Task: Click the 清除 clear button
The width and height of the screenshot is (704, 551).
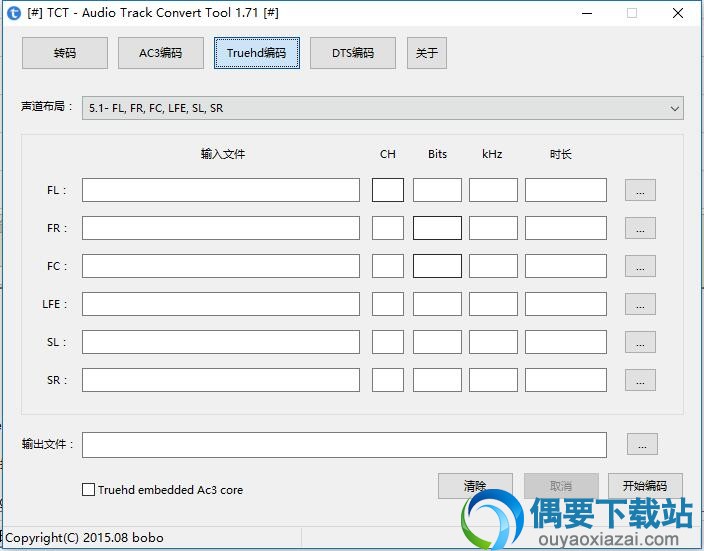Action: point(475,486)
